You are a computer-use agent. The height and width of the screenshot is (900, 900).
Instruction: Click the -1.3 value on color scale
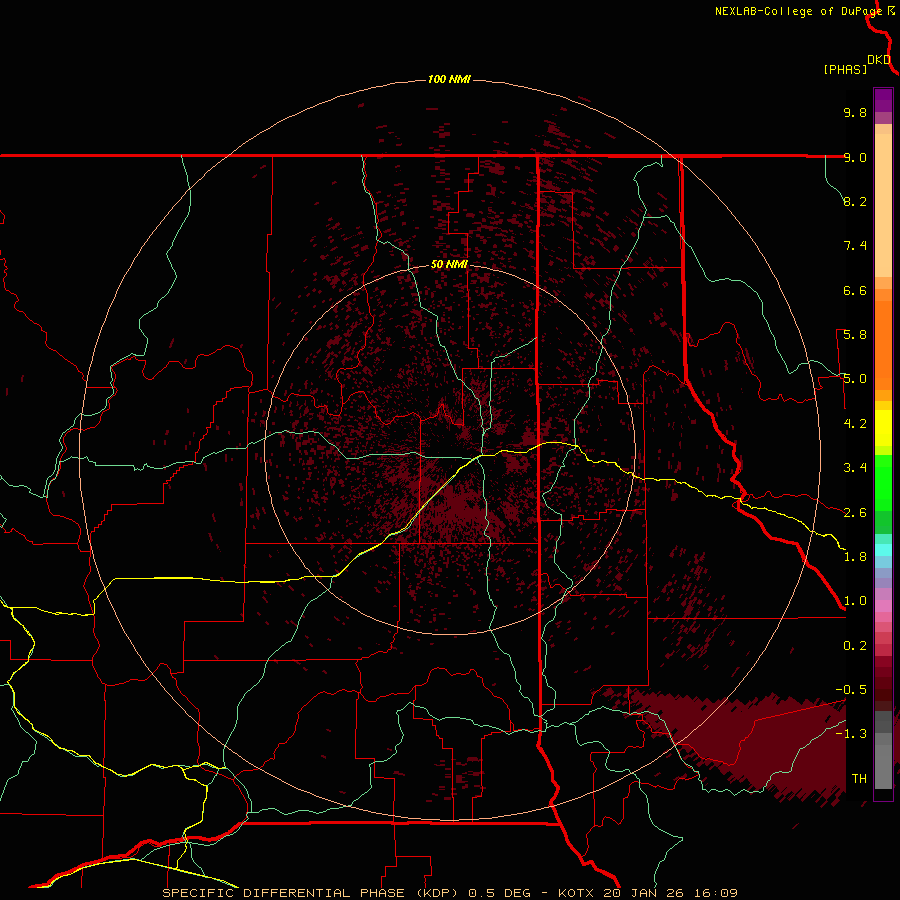(851, 734)
